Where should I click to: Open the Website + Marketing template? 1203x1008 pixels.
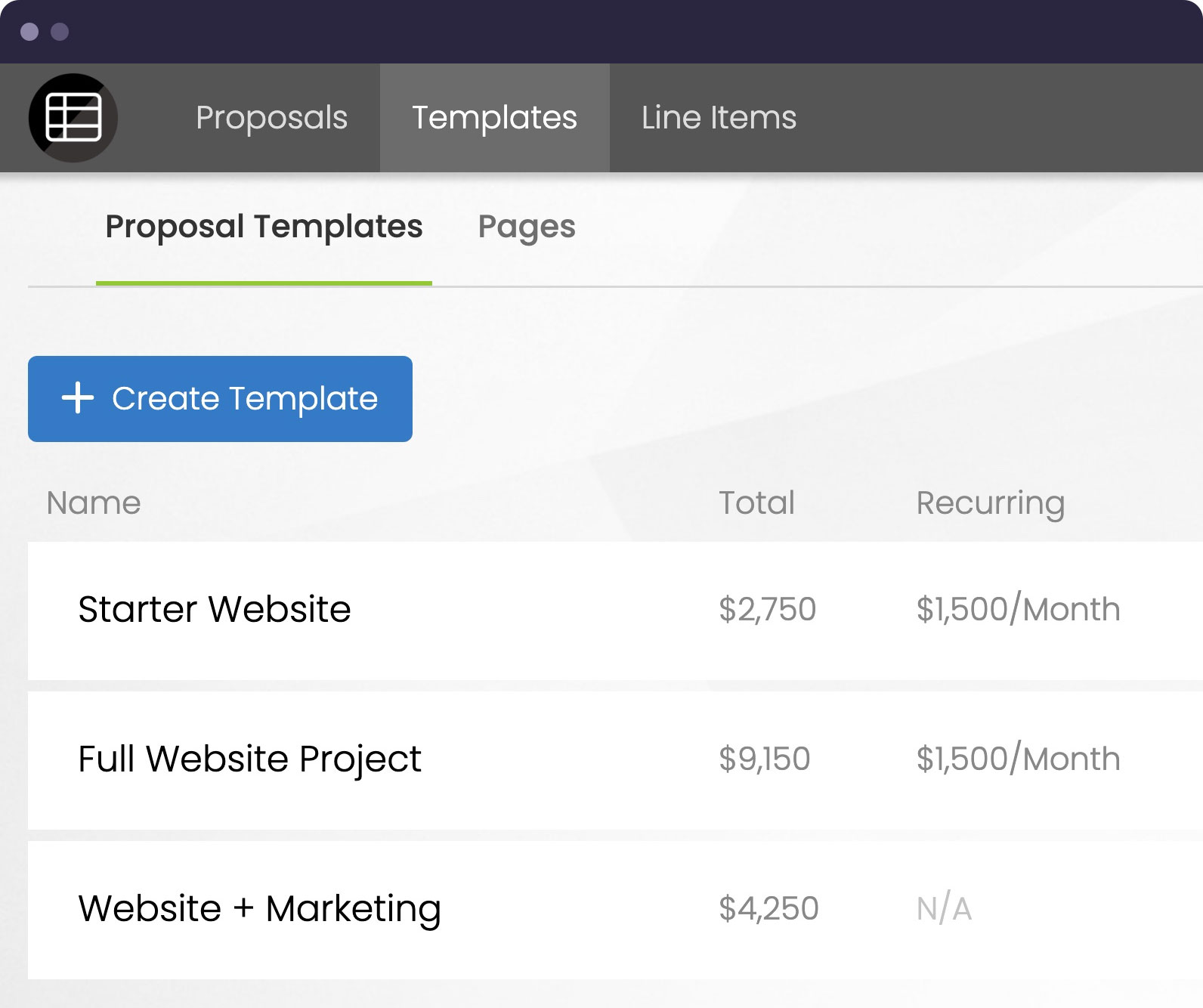tap(259, 908)
